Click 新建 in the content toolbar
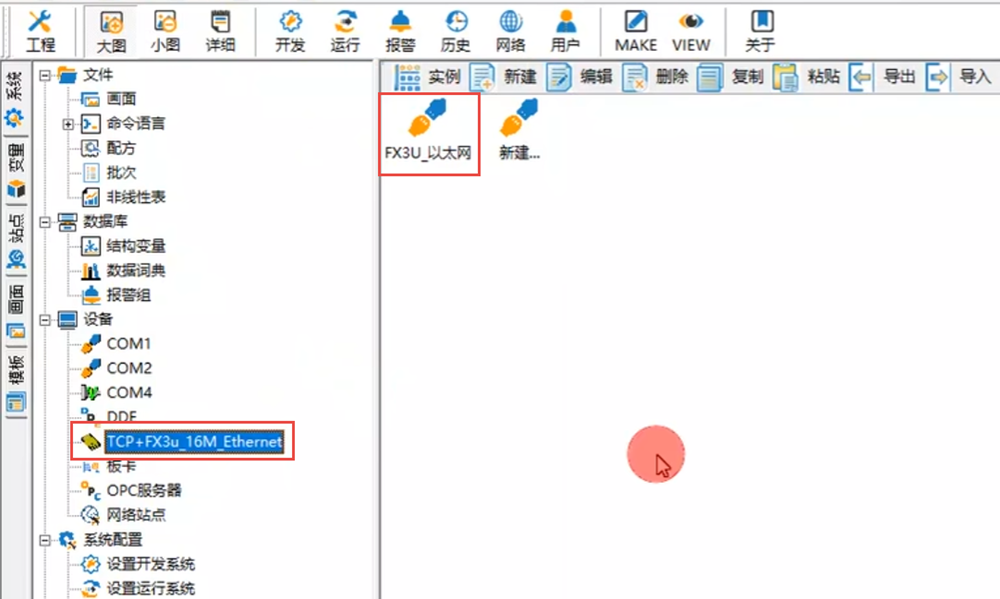 tap(503, 77)
